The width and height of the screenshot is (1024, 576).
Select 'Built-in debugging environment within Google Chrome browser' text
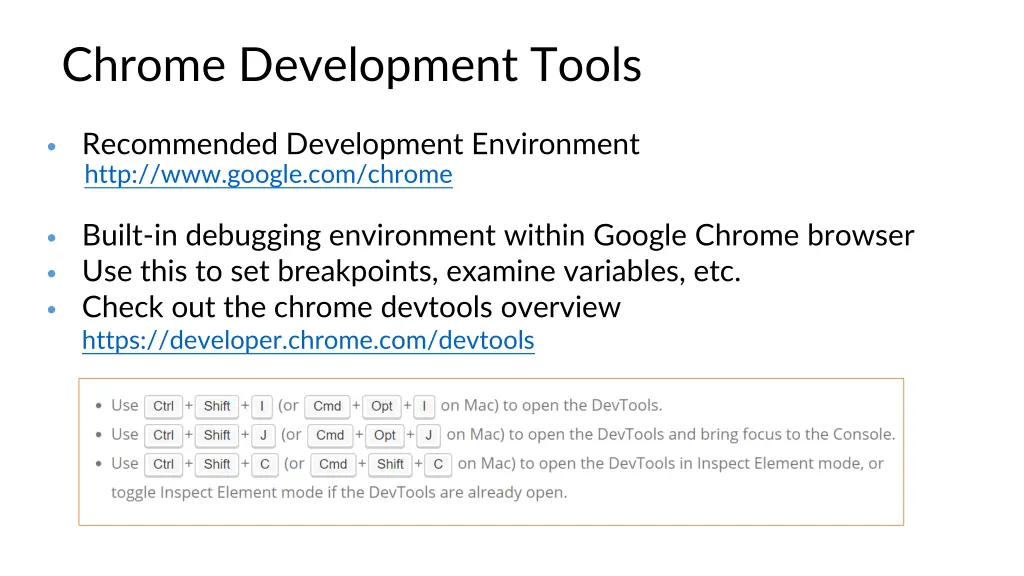tap(498, 235)
